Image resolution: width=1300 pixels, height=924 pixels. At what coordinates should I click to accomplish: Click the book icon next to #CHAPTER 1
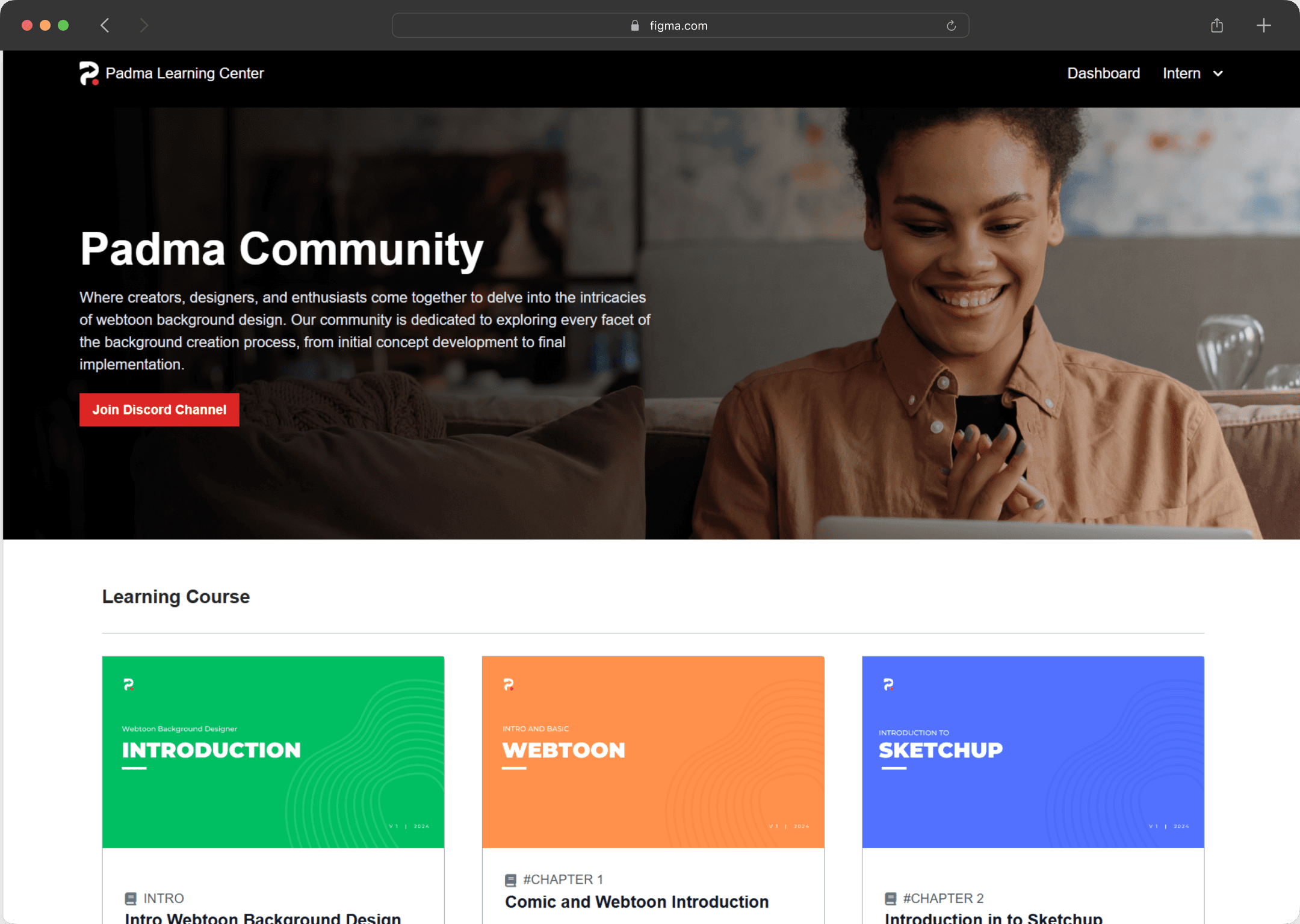tap(510, 880)
